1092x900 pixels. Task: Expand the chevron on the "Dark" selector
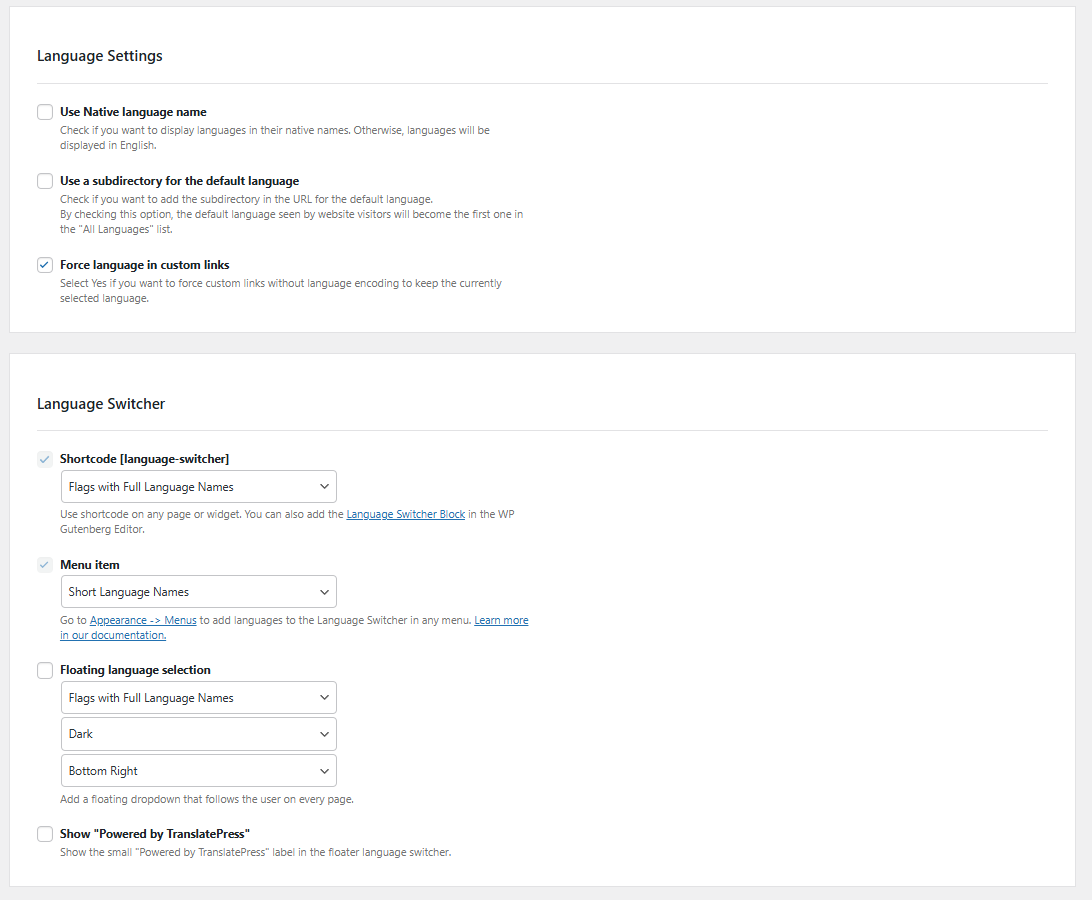(x=324, y=733)
